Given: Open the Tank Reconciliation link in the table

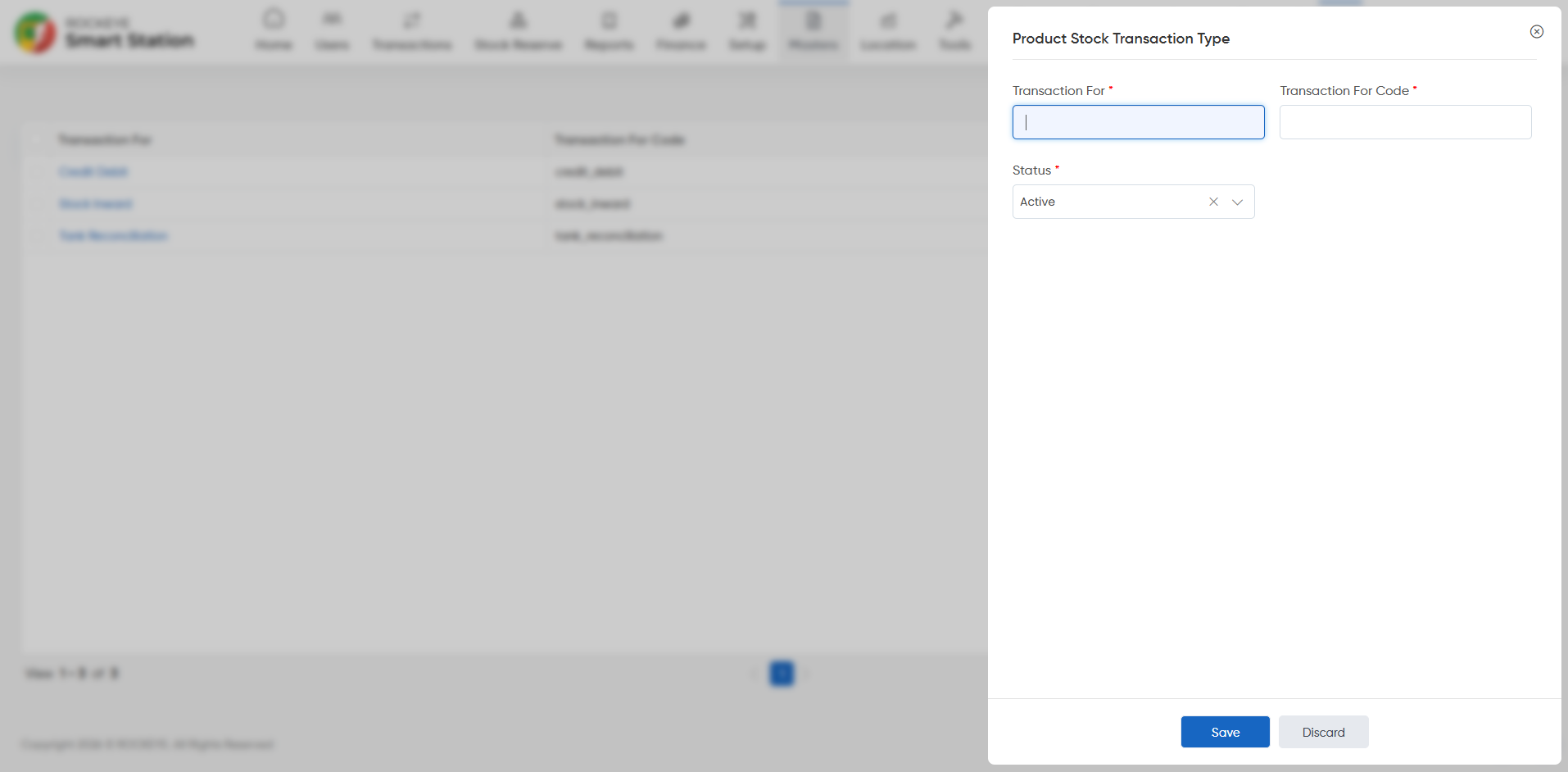Looking at the screenshot, I should [113, 236].
